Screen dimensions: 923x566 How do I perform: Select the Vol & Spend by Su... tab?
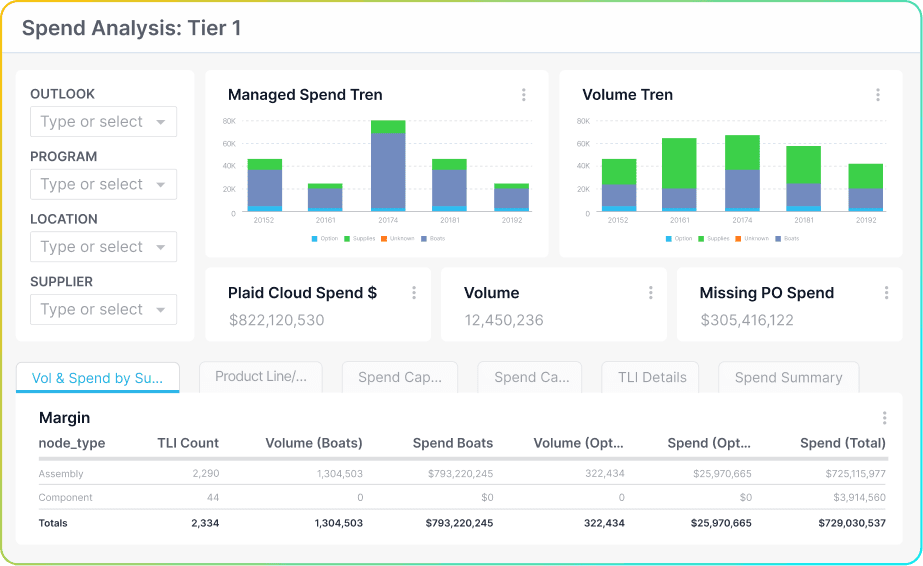coord(97,378)
